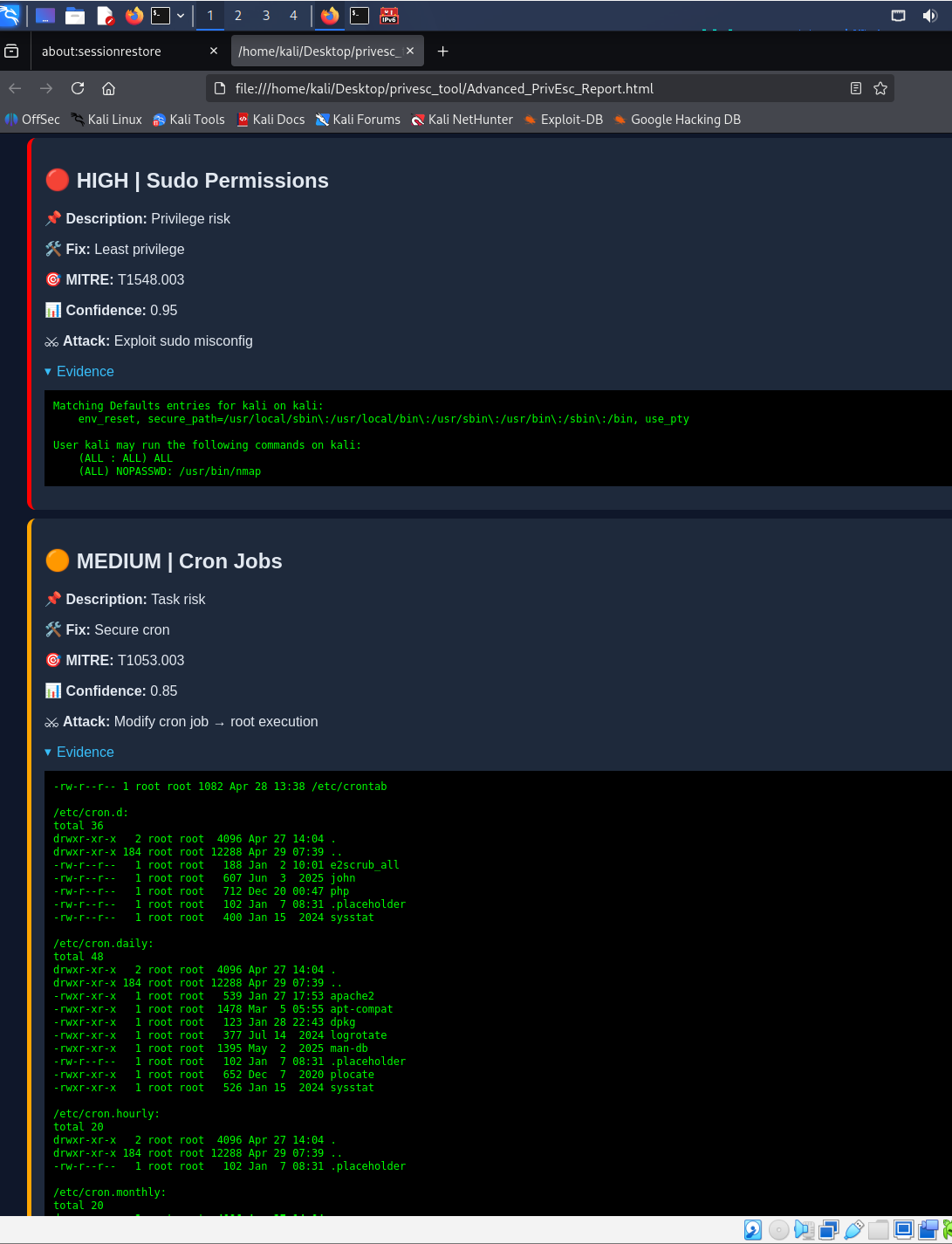This screenshot has height=1244, width=952.
Task: Click the VirtualBox hard disk status icon
Action: coord(753,1230)
